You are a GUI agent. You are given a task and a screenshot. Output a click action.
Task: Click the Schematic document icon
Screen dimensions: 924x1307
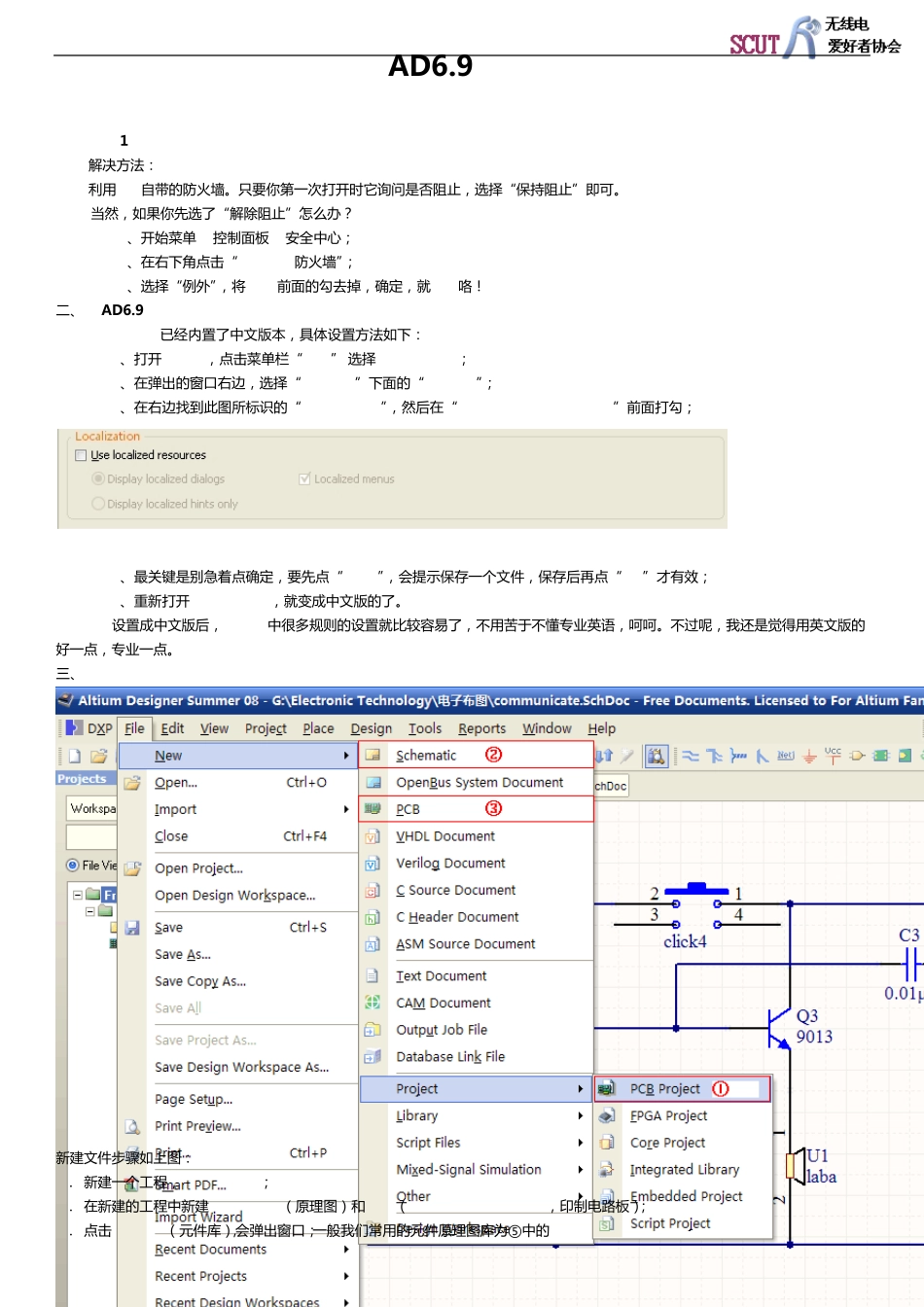(373, 755)
